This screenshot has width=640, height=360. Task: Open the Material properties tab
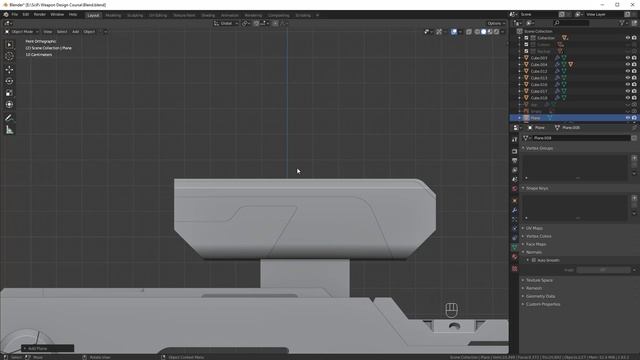(514, 257)
